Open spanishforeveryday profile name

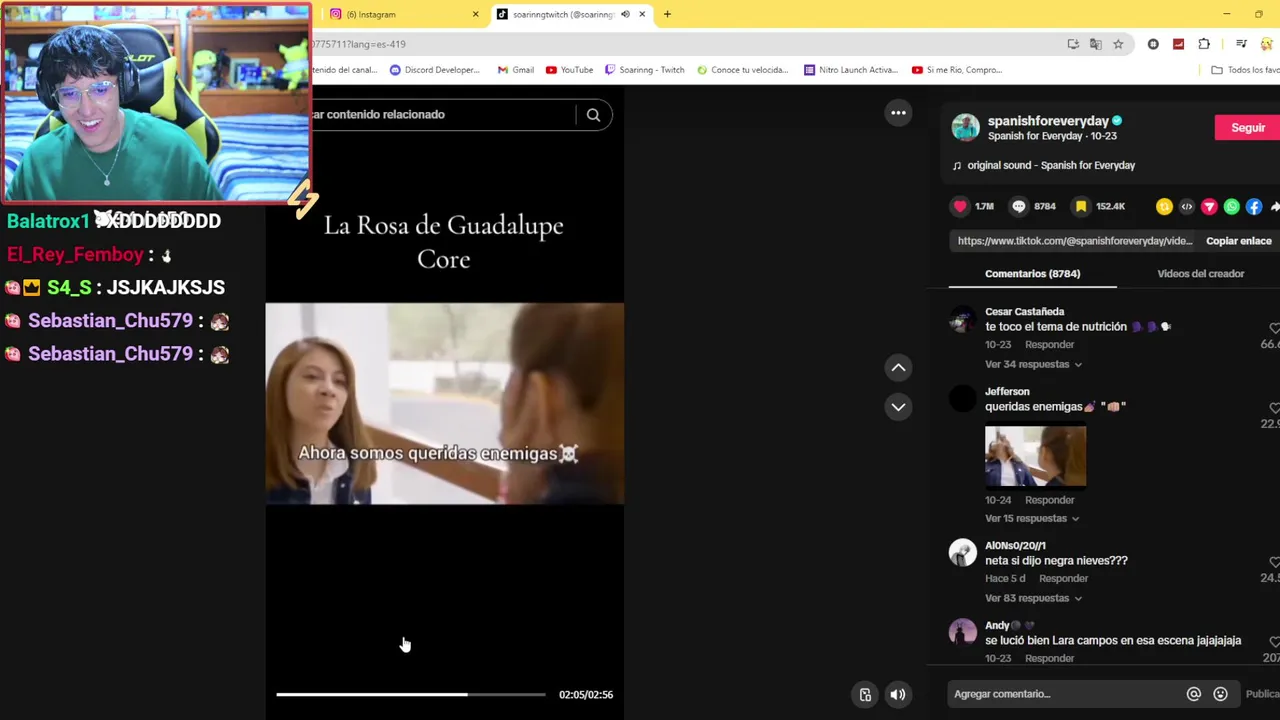point(1048,121)
